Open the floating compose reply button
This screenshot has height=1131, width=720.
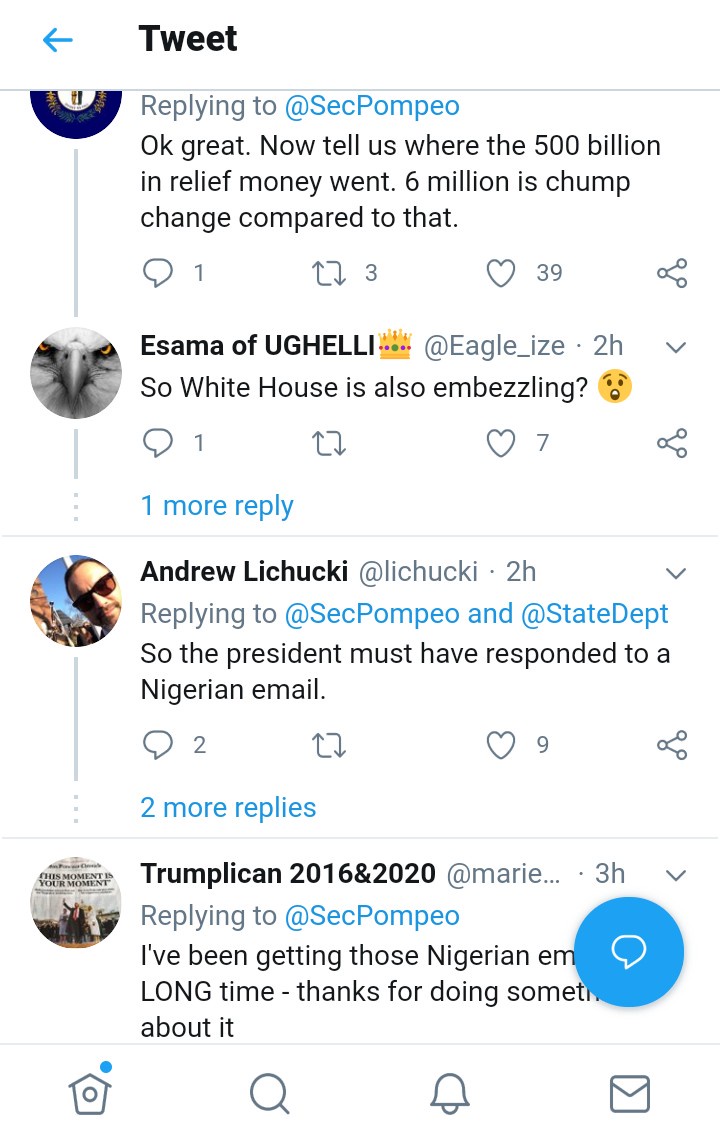coord(629,952)
